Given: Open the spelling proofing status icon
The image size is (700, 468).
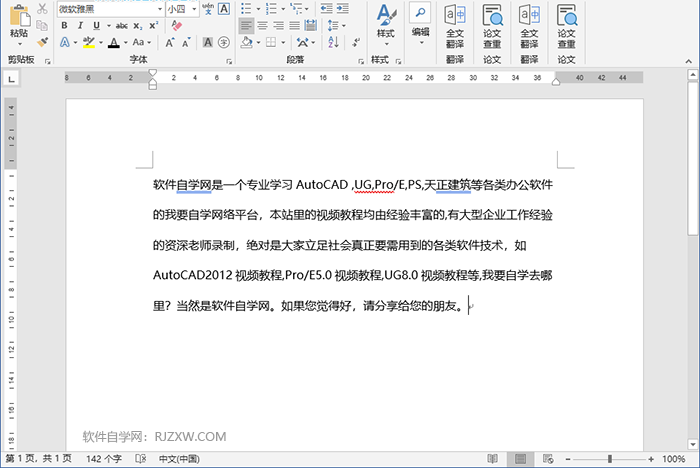Looking at the screenshot, I should 141,459.
